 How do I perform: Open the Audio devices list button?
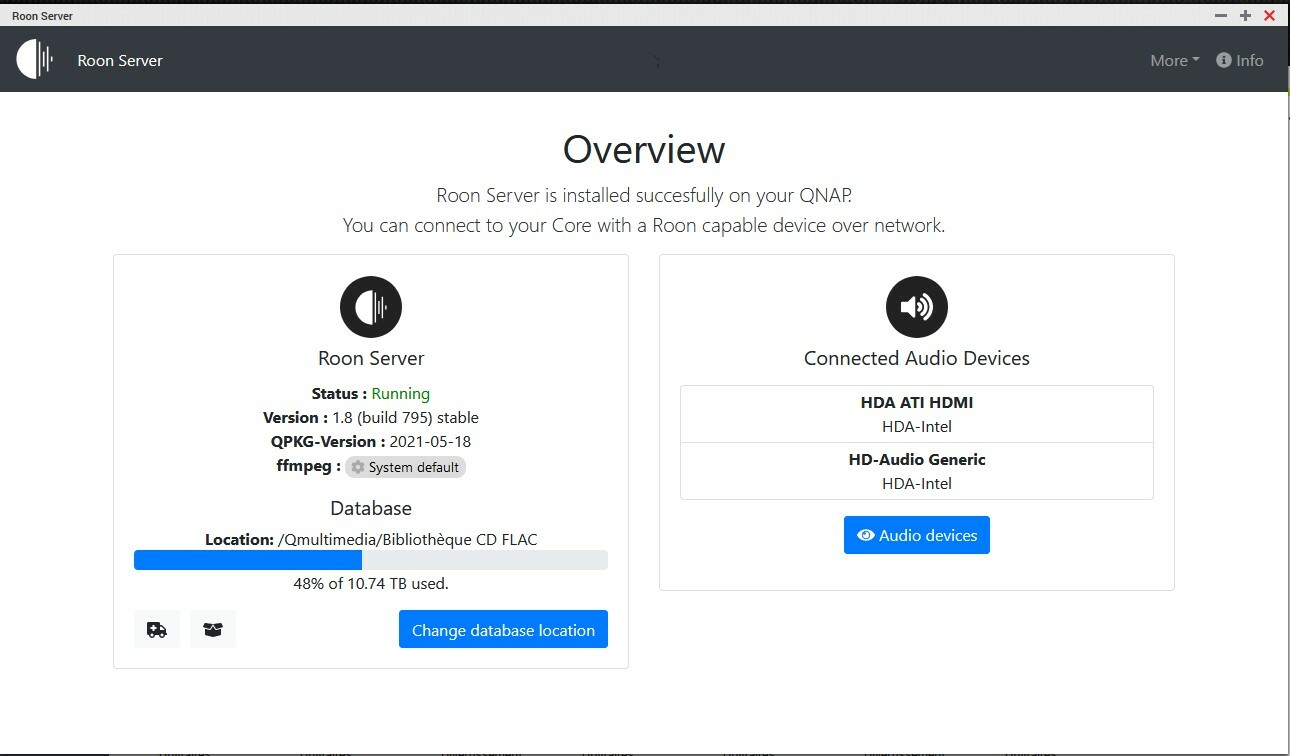[x=917, y=535]
